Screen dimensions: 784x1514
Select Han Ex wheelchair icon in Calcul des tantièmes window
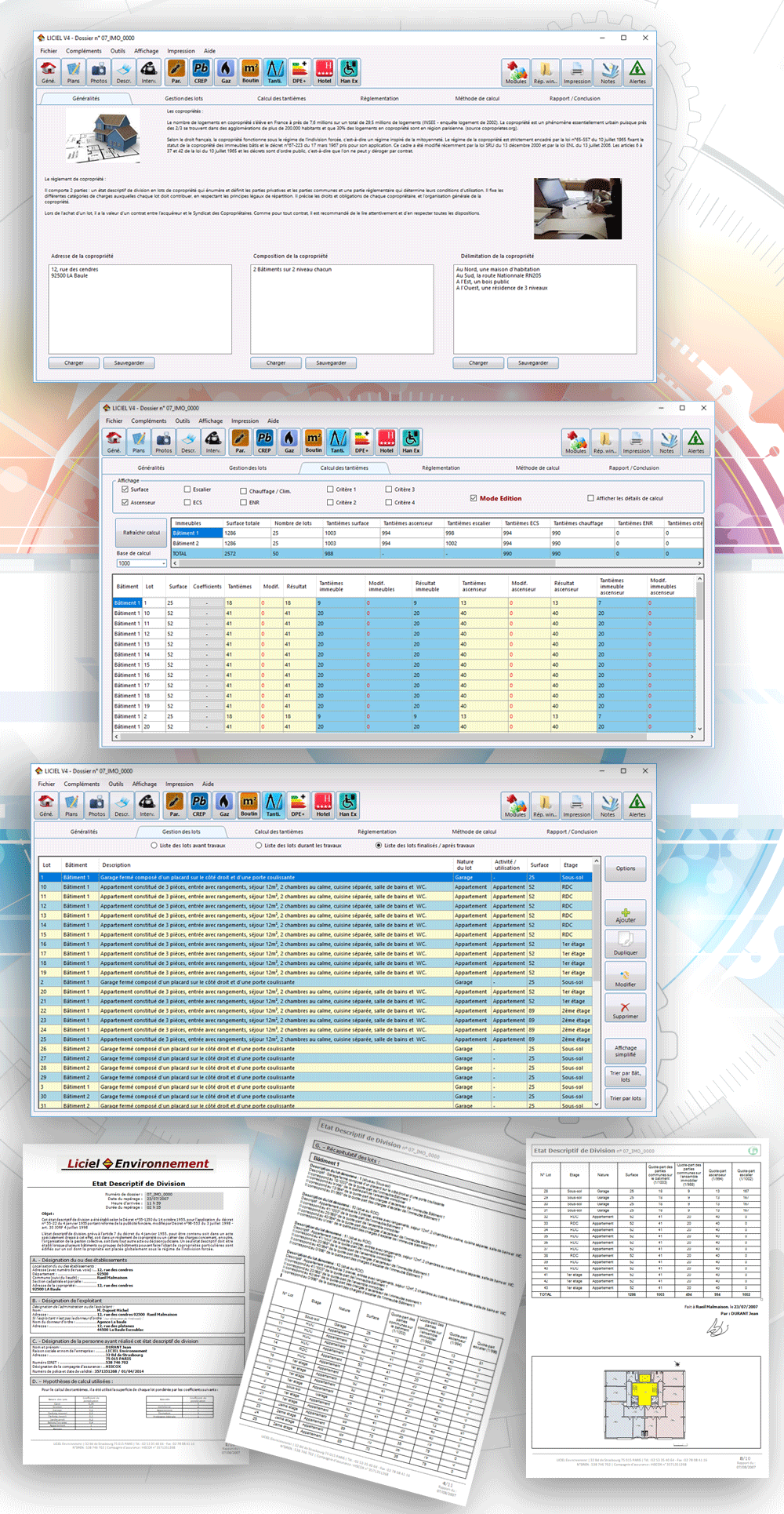pos(411,442)
